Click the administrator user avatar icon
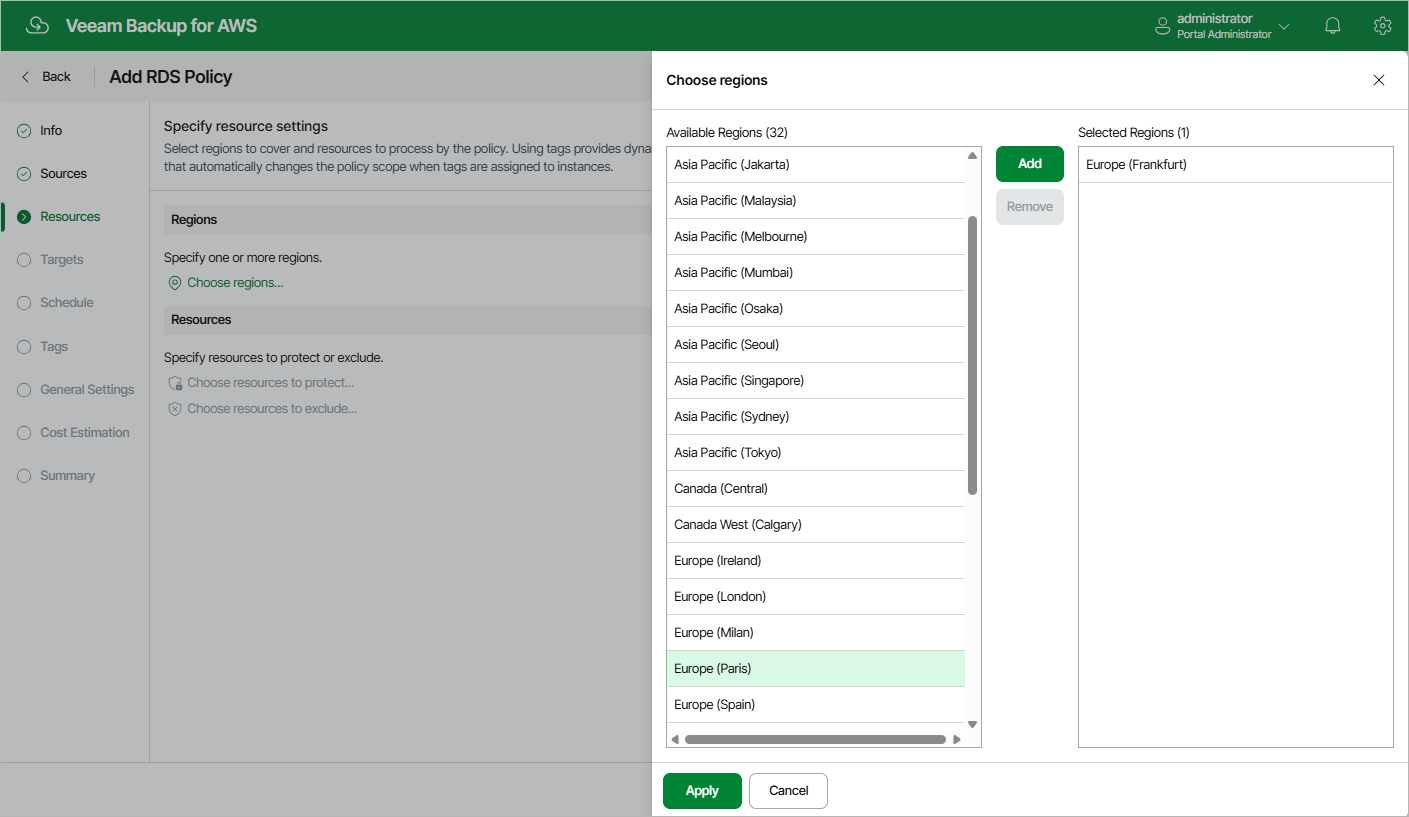The height and width of the screenshot is (817, 1409). point(1162,26)
